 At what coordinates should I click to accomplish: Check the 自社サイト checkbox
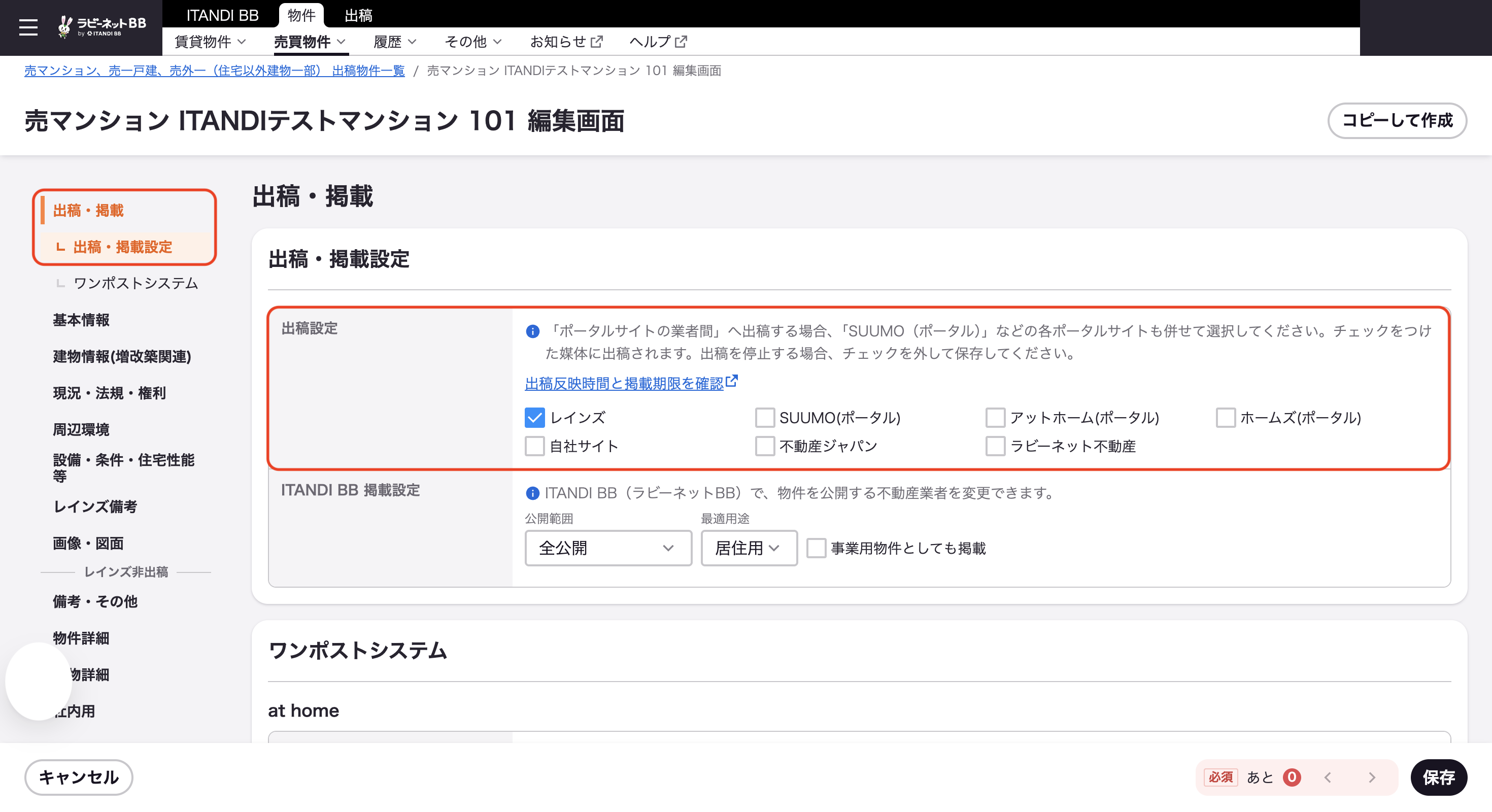534,446
